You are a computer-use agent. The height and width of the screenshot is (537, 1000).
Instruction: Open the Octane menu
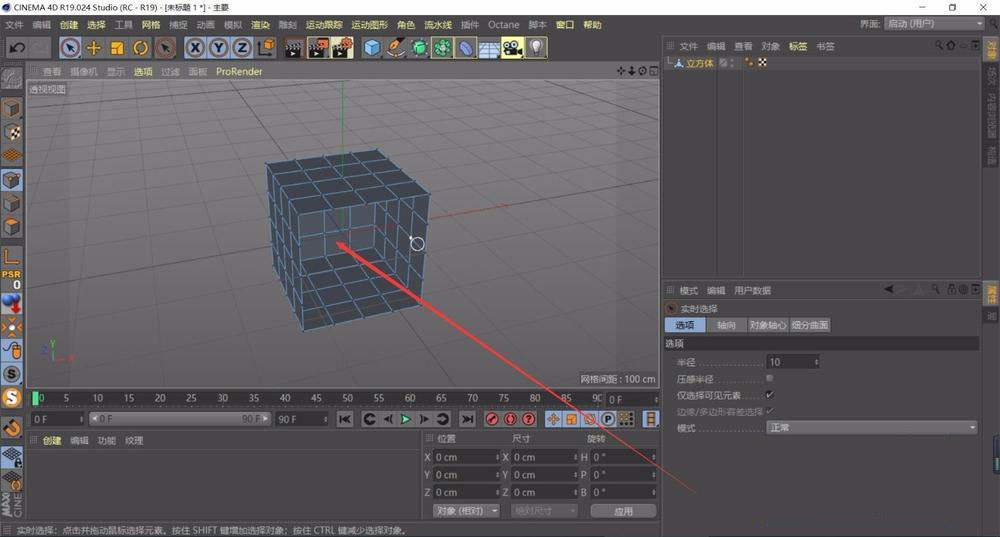pyautogui.click(x=504, y=25)
